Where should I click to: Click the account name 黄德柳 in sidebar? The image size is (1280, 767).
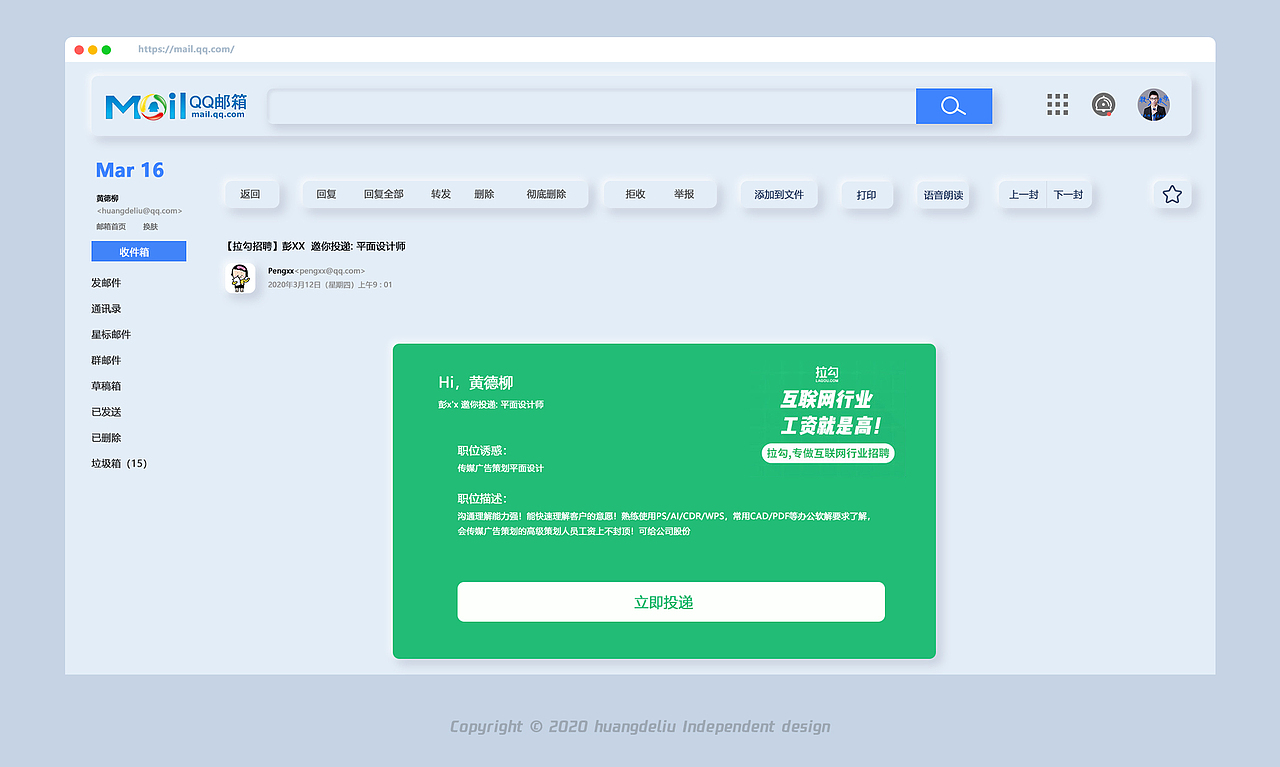pos(107,198)
